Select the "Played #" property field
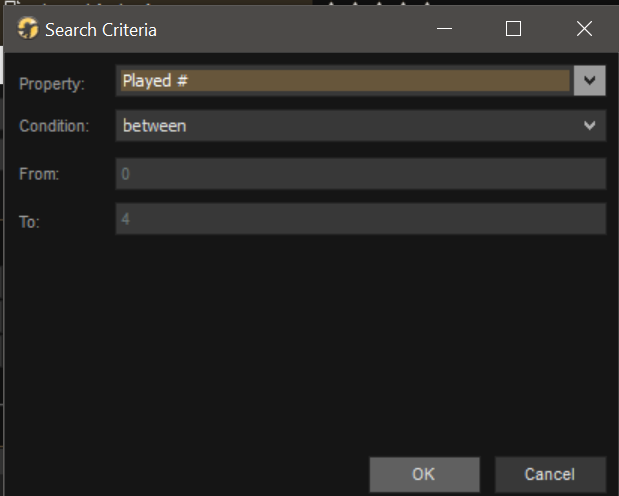619x496 pixels. point(343,81)
